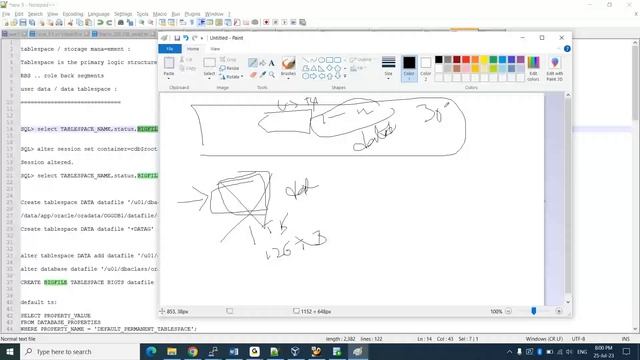This screenshot has width=640, height=360.
Task: Click the Start Recording macro icon in Notepad++
Action: click(266, 22)
